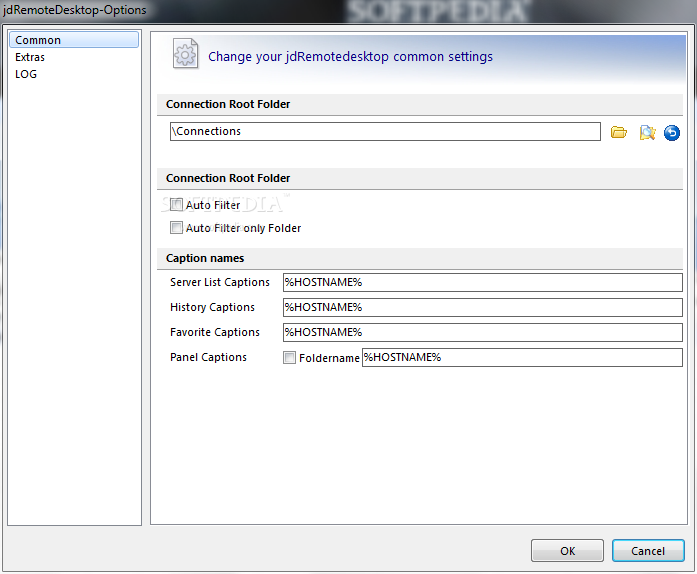Enable the Auto Filter checkbox
The width and height of the screenshot is (697, 574).
click(x=176, y=205)
